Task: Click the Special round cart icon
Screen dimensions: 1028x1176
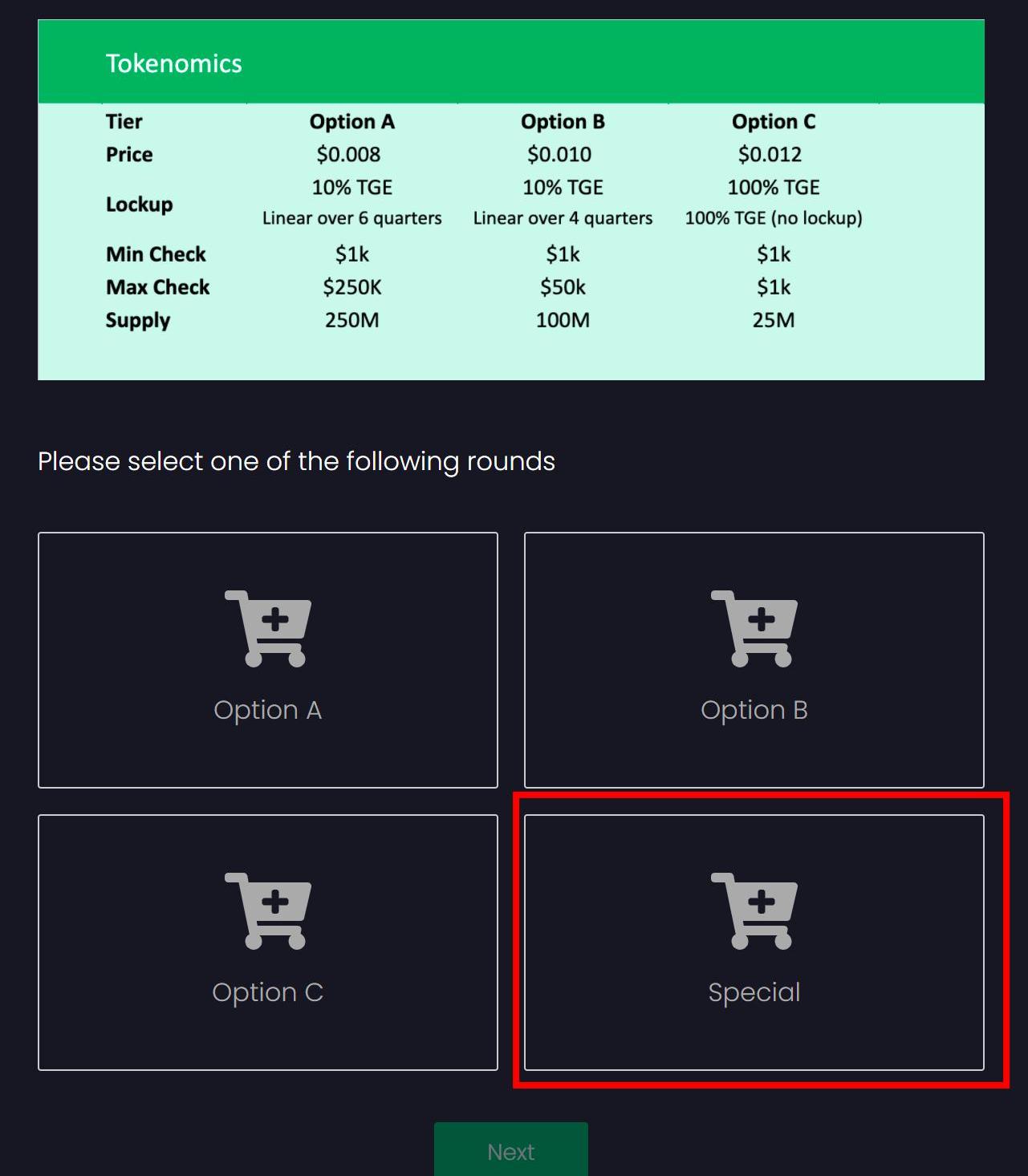Action: [x=754, y=911]
